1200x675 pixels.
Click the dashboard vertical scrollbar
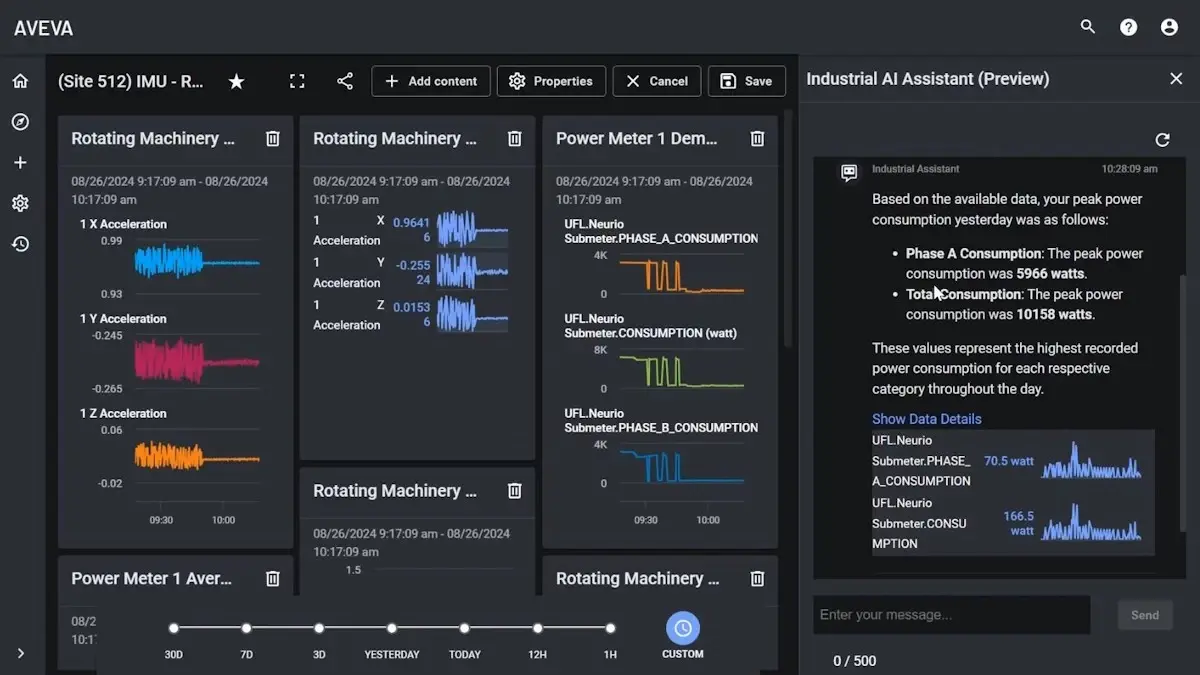[788, 230]
